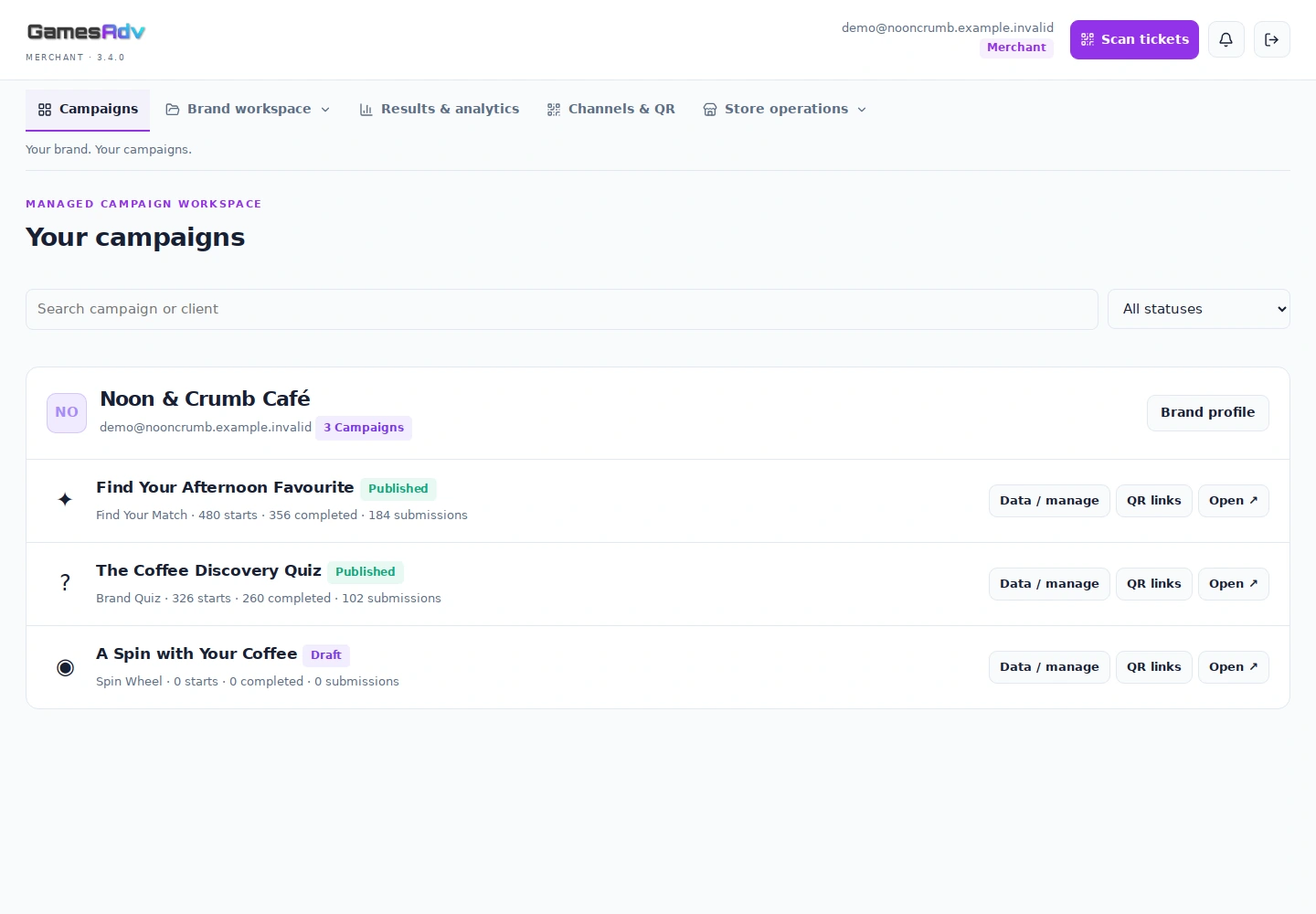1316x914 pixels.
Task: Open the Brand profile
Action: click(x=1208, y=412)
